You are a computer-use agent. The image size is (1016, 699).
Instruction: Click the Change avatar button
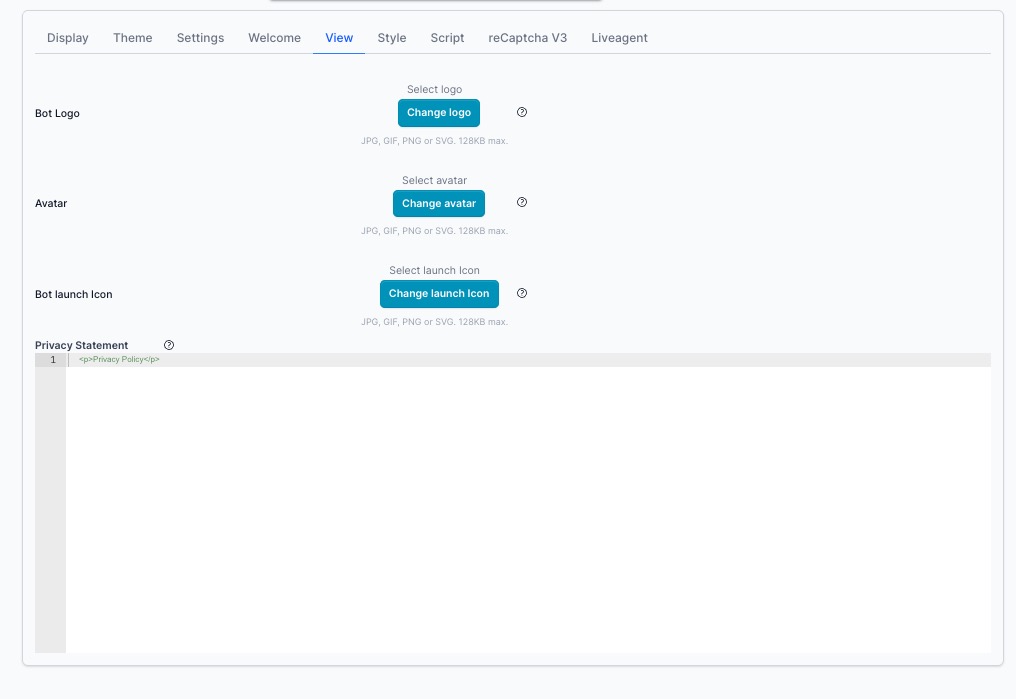(438, 203)
